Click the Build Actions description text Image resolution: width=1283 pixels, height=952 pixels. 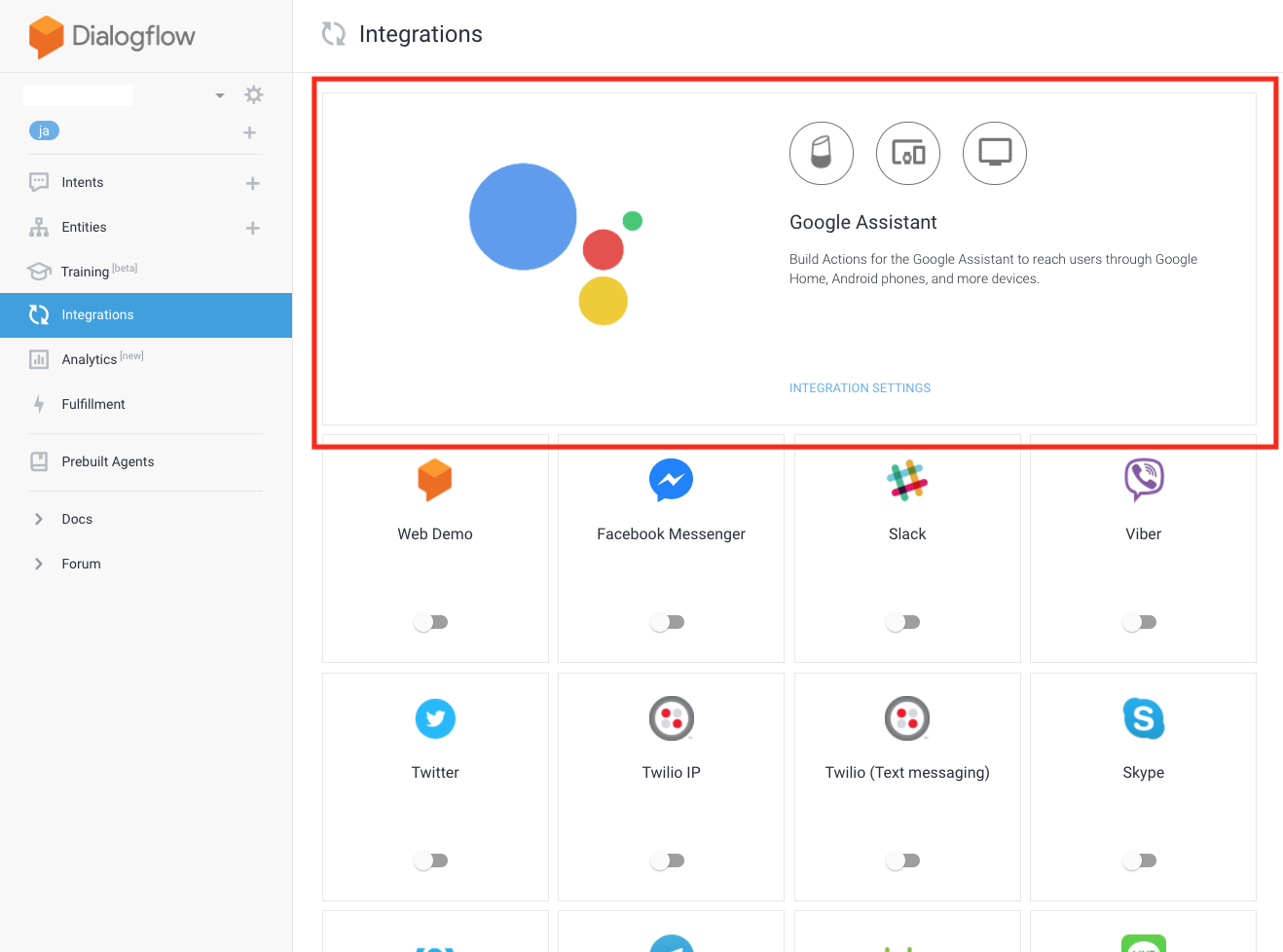[993, 269]
